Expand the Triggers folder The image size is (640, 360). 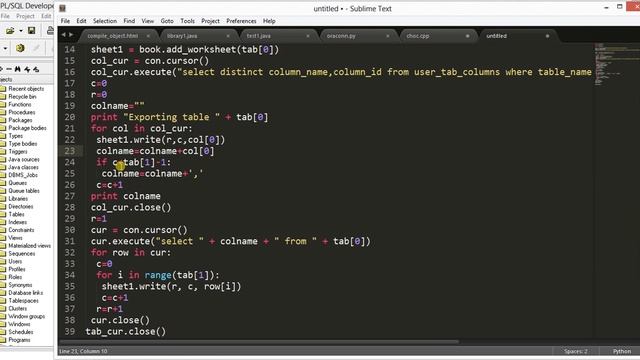tap(18, 151)
